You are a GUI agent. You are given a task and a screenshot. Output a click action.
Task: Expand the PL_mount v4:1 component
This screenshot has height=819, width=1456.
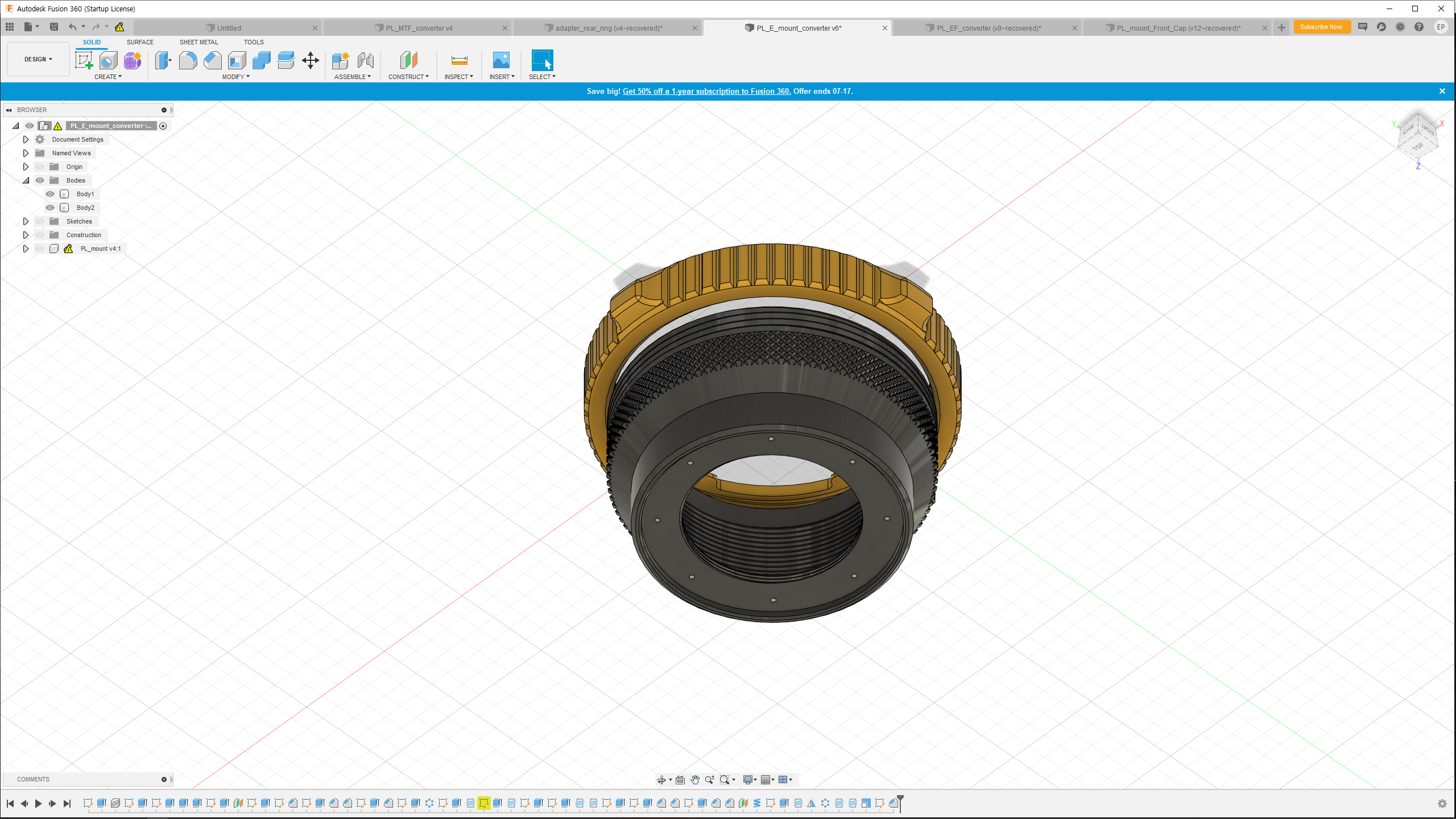(x=26, y=249)
